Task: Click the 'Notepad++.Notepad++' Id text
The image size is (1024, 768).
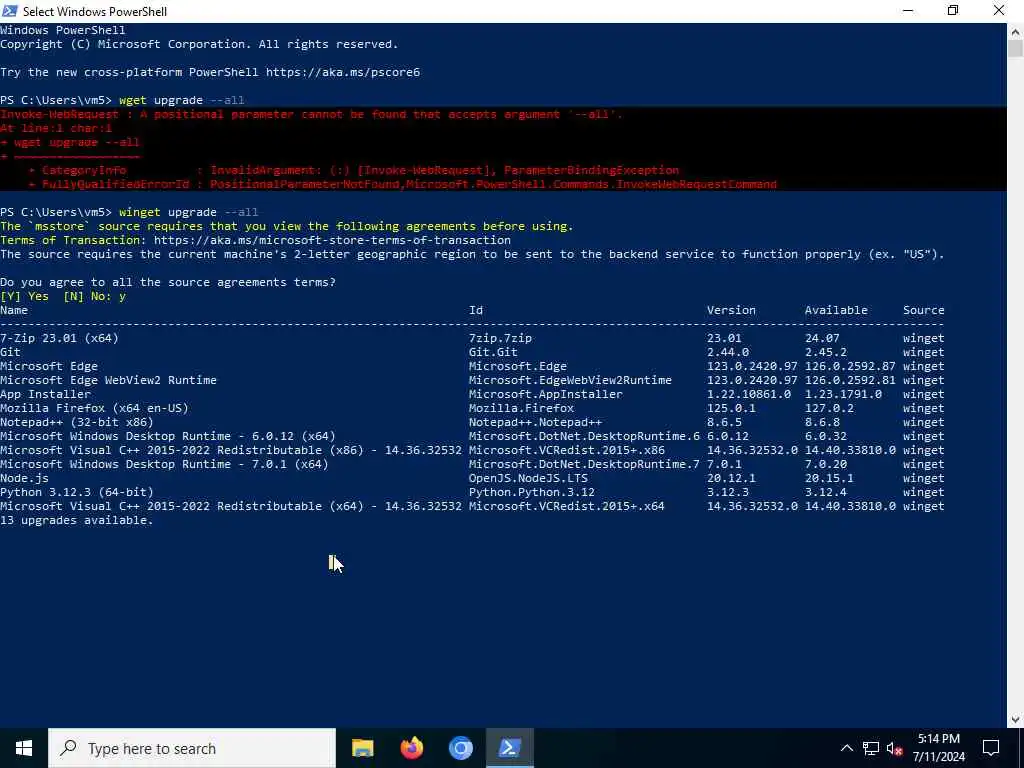Action: pos(535,423)
